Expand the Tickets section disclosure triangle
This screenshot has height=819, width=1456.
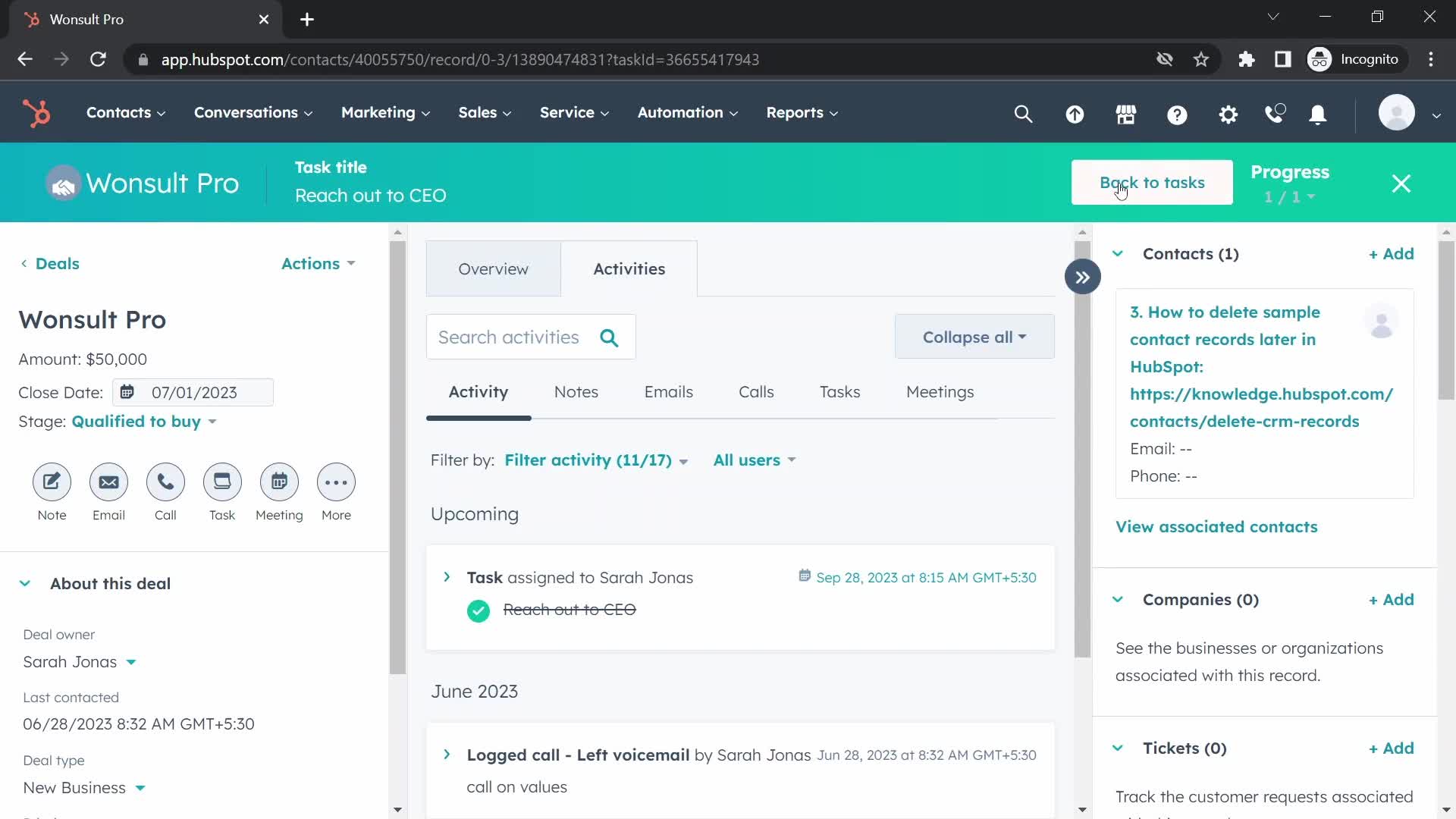[x=1118, y=748]
